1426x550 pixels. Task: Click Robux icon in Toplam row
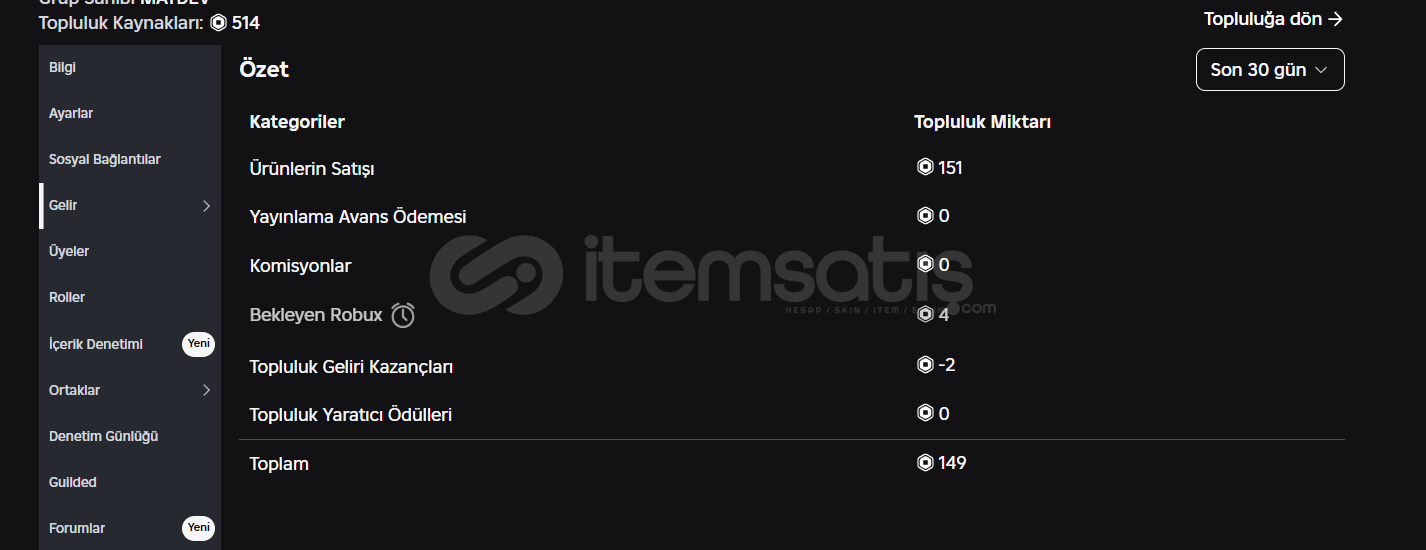coord(925,463)
